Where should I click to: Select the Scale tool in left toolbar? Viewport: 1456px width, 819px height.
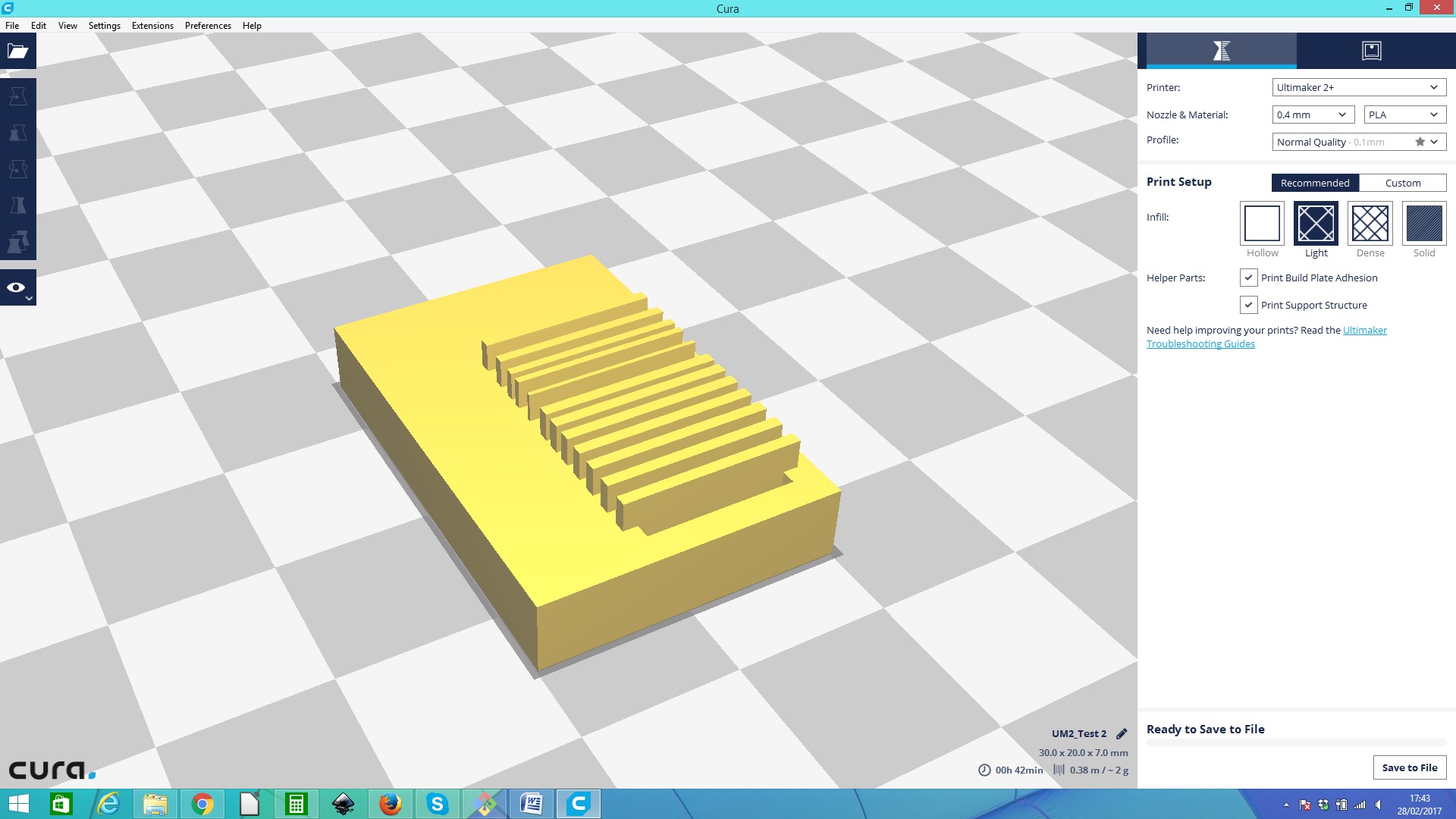[x=17, y=133]
